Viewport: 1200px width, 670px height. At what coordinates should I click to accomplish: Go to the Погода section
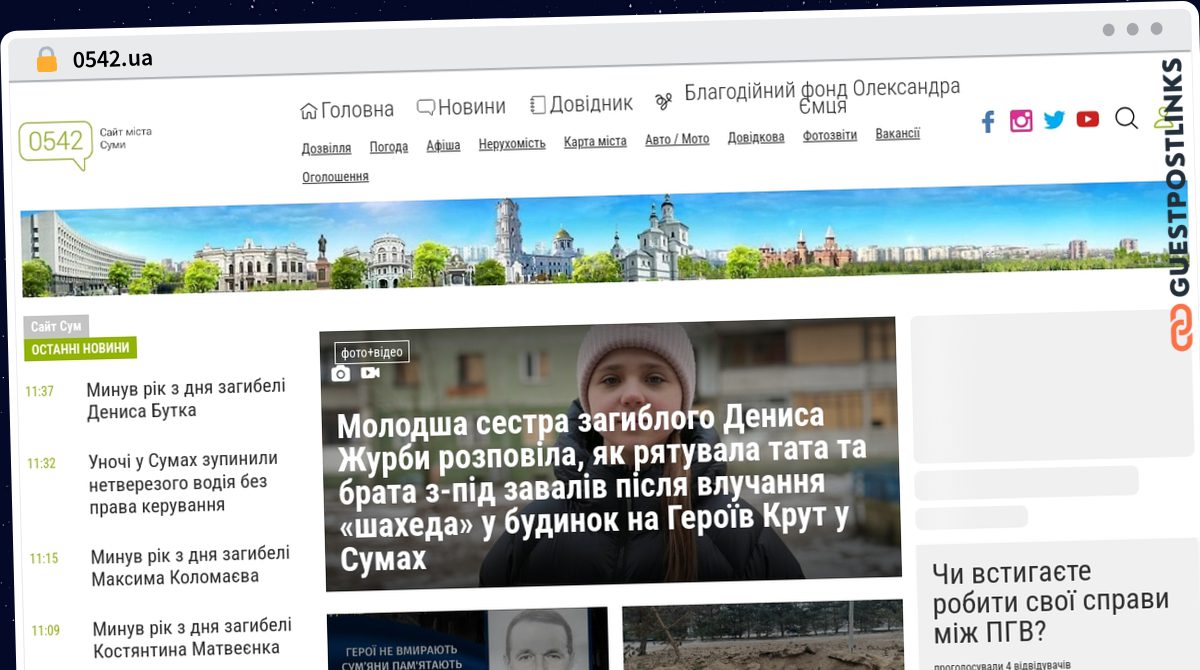(389, 147)
